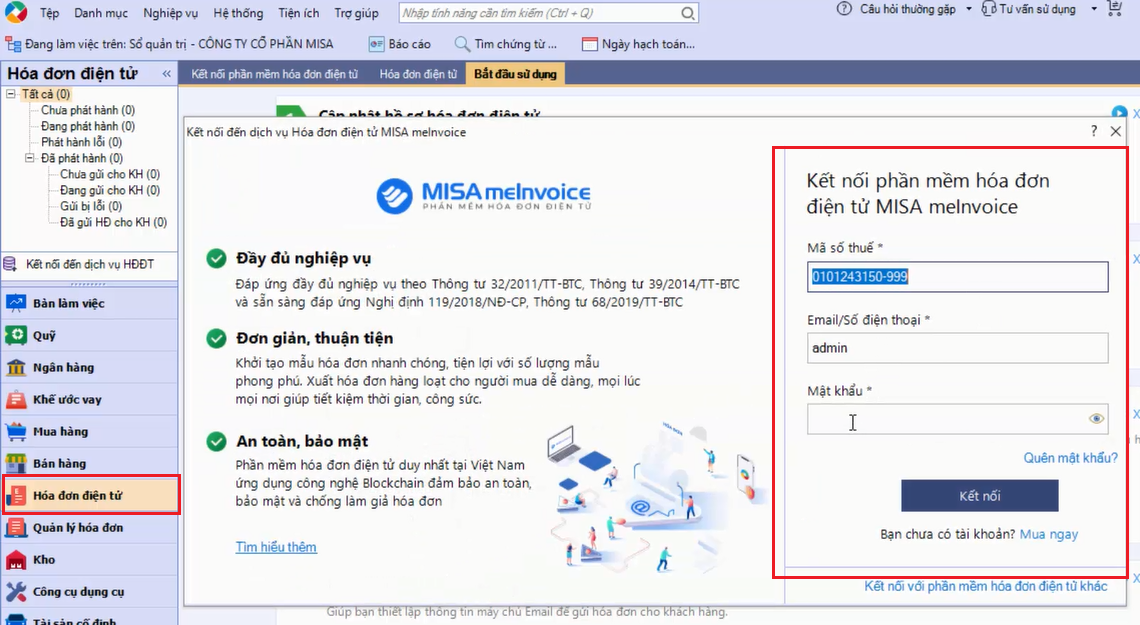Open the Tệp menu

[x=49, y=13]
